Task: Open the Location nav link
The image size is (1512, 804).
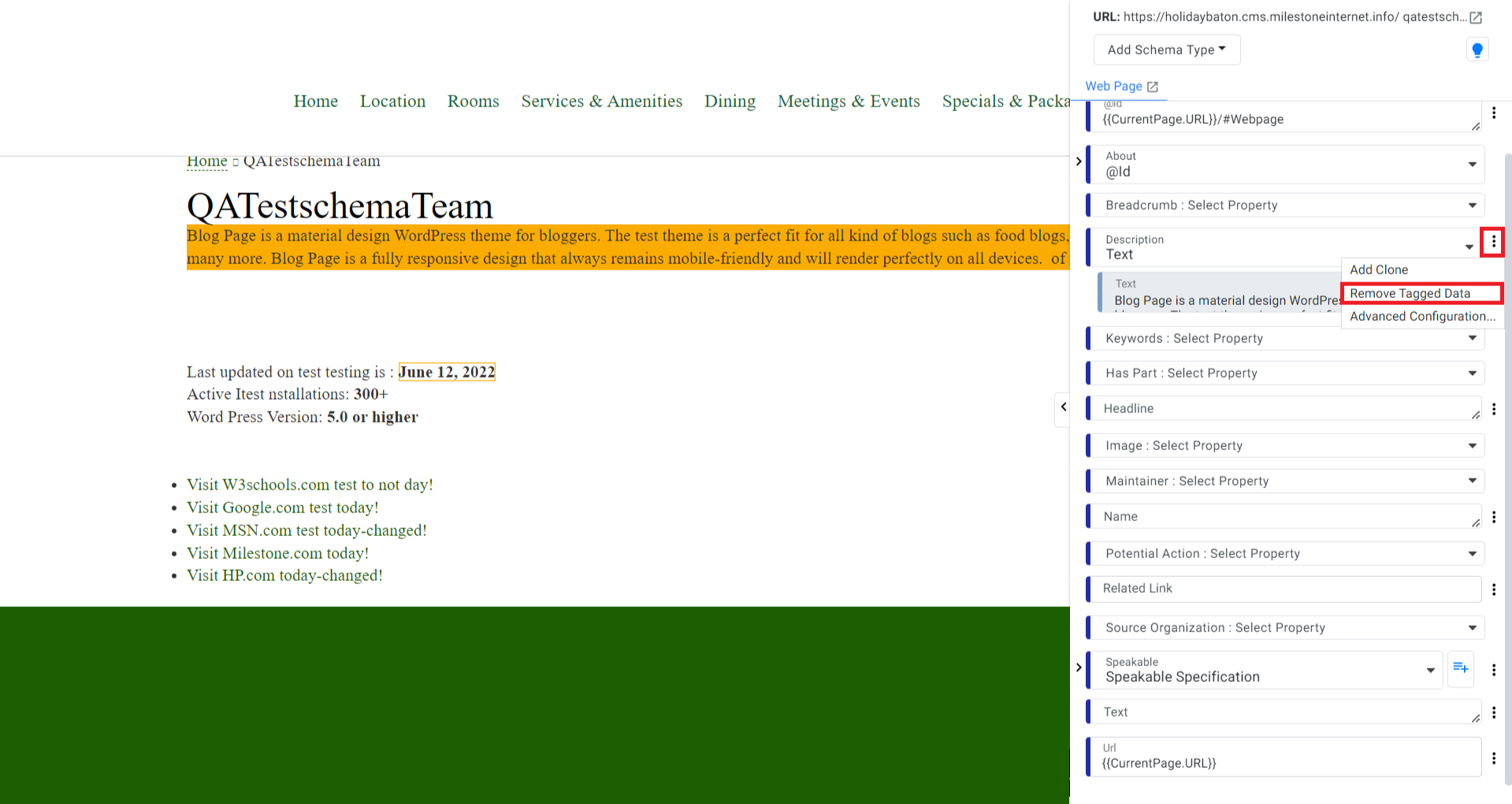Action: tap(392, 101)
